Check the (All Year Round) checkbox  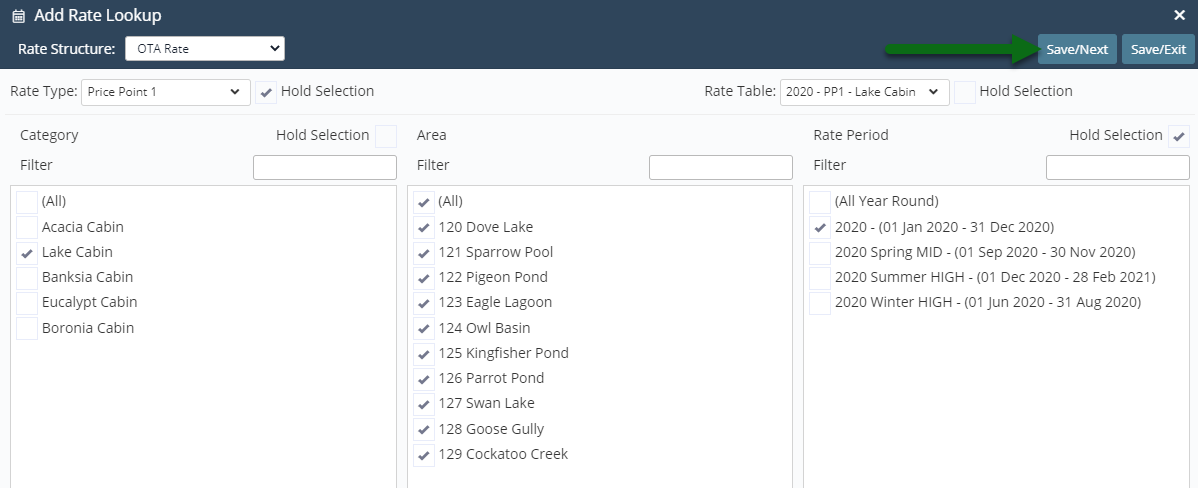[x=820, y=202]
